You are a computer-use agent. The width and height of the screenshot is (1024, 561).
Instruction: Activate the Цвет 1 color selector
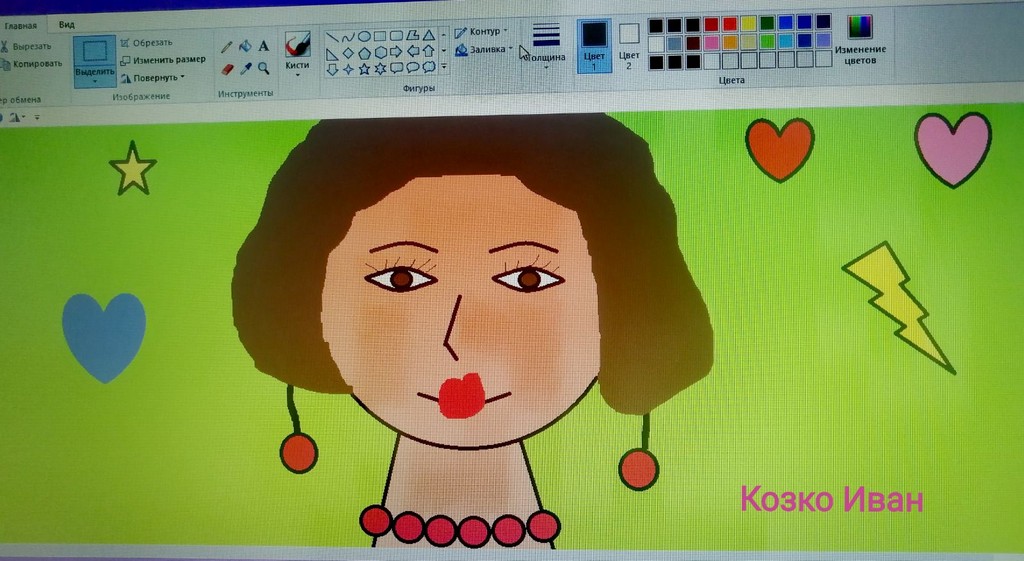594,45
